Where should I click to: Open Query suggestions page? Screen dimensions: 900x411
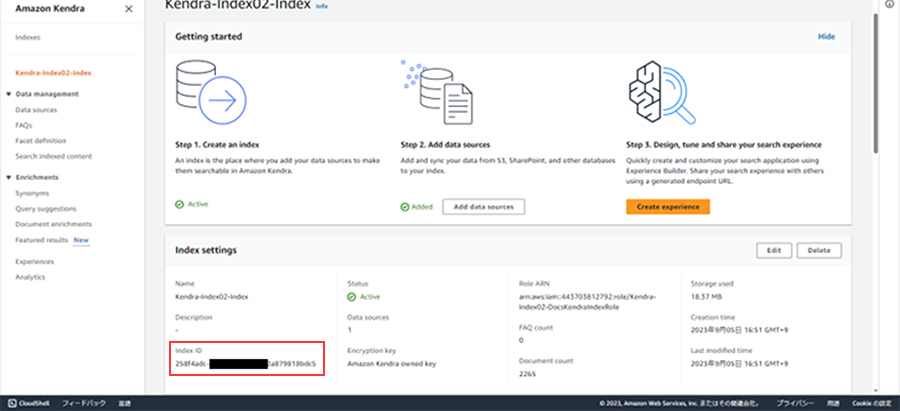[46, 209]
